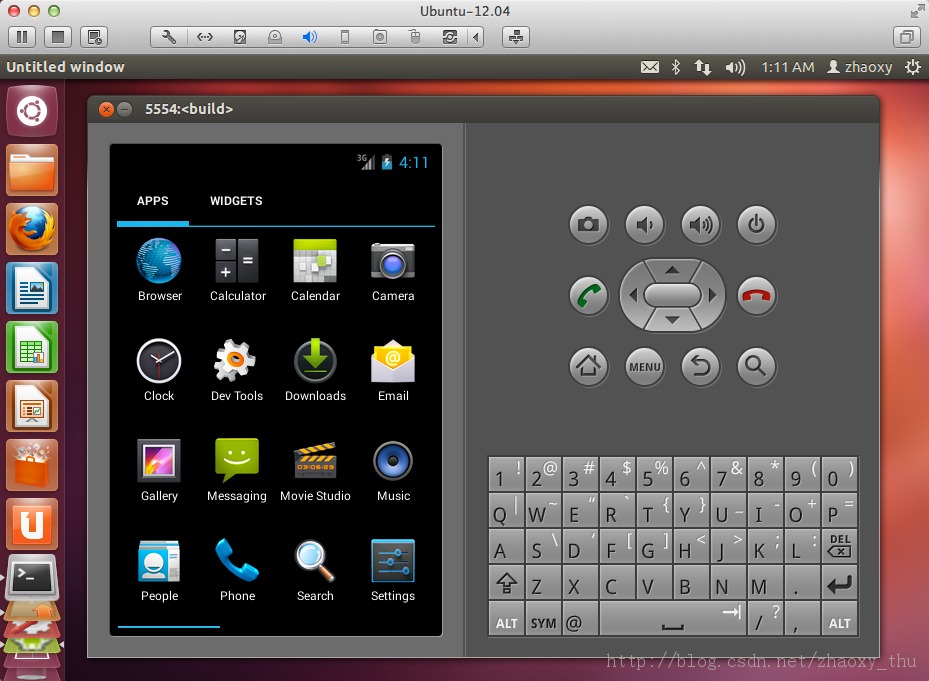This screenshot has height=681, width=929.
Task: Open the network indicator menu
Action: tap(703, 67)
